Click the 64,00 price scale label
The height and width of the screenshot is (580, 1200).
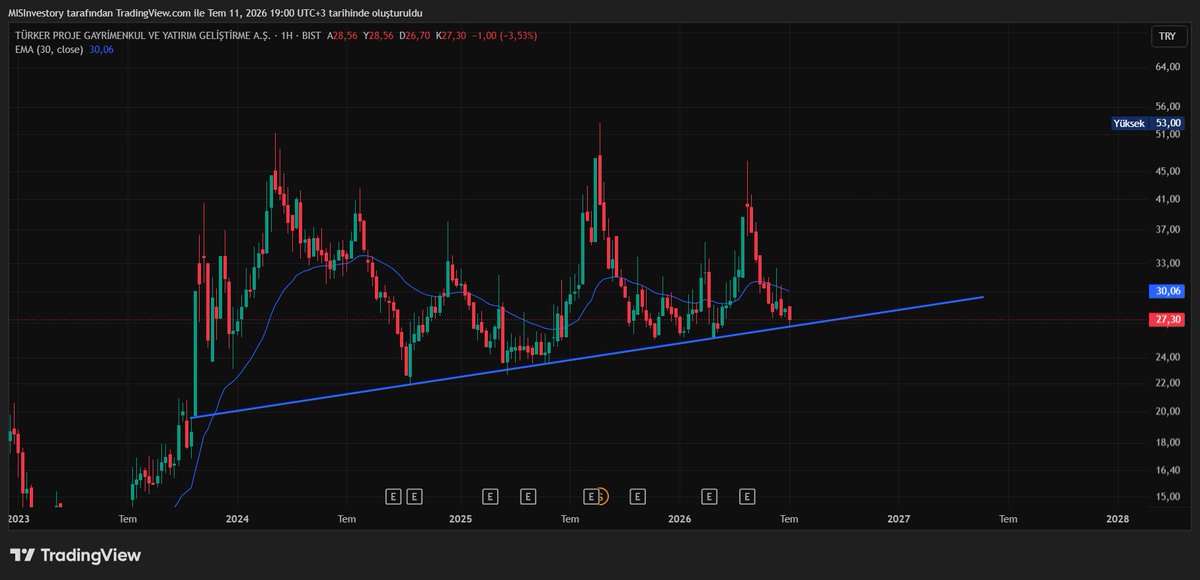1168,68
